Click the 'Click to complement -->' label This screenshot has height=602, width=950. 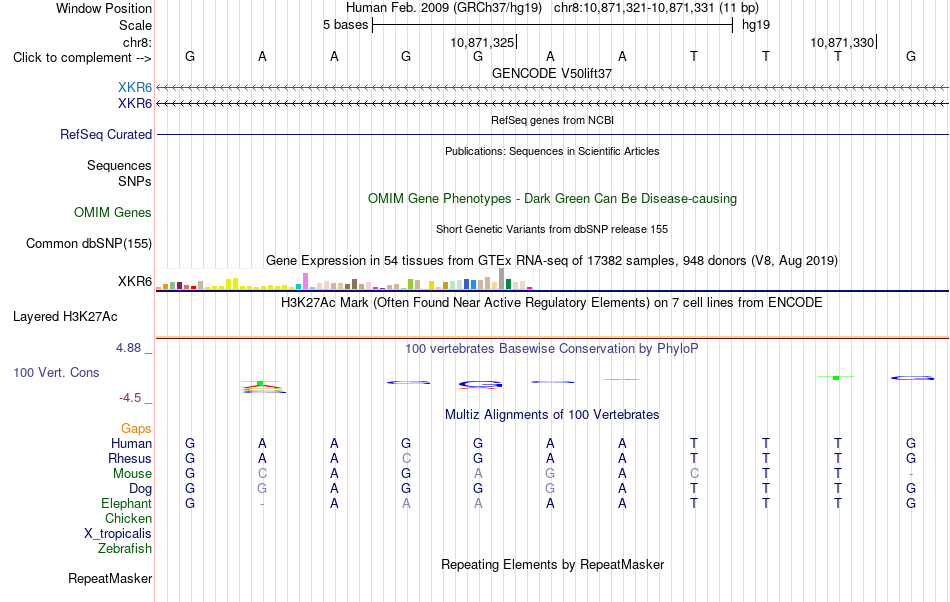[x=82, y=58]
